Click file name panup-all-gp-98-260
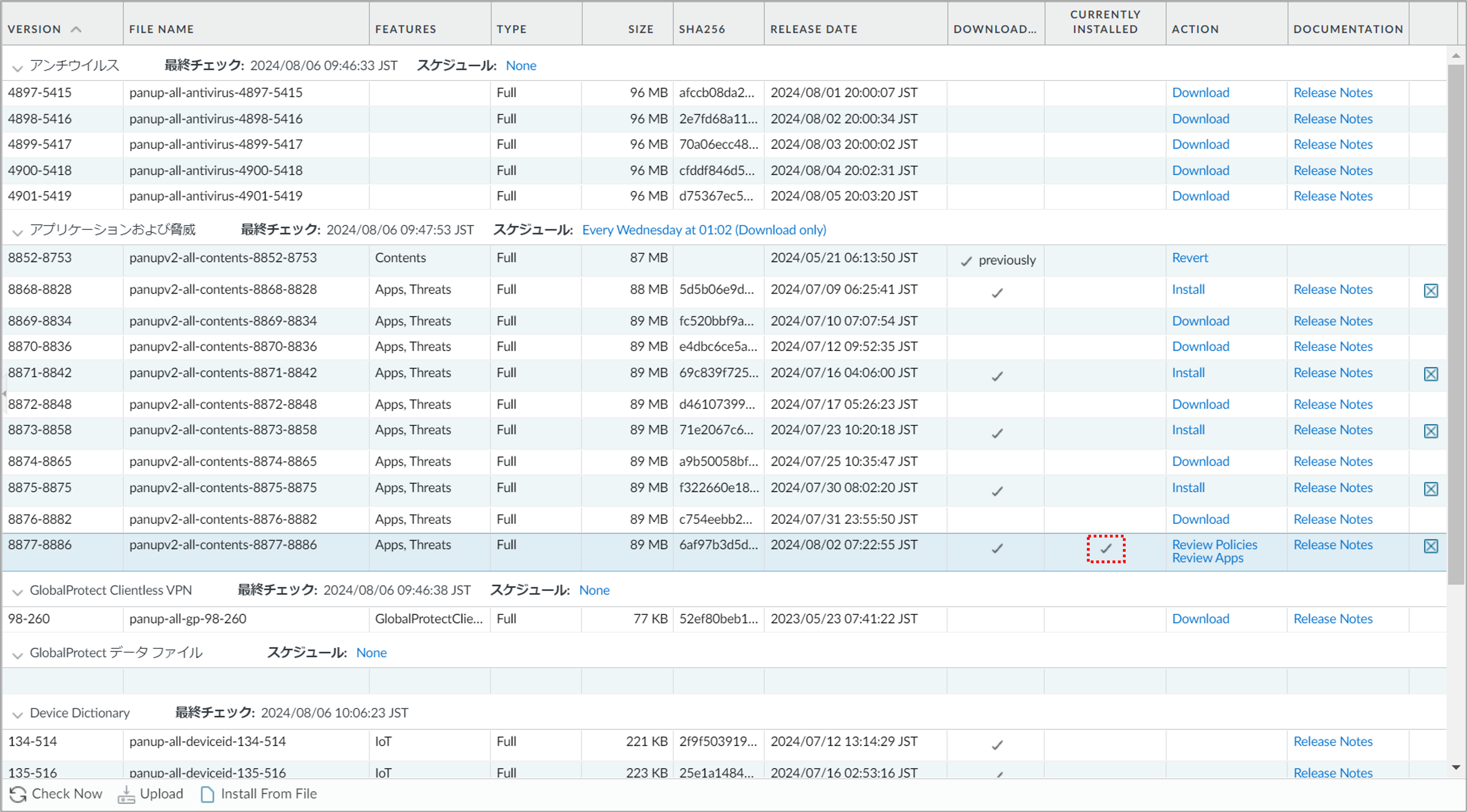1467x812 pixels. 187,619
